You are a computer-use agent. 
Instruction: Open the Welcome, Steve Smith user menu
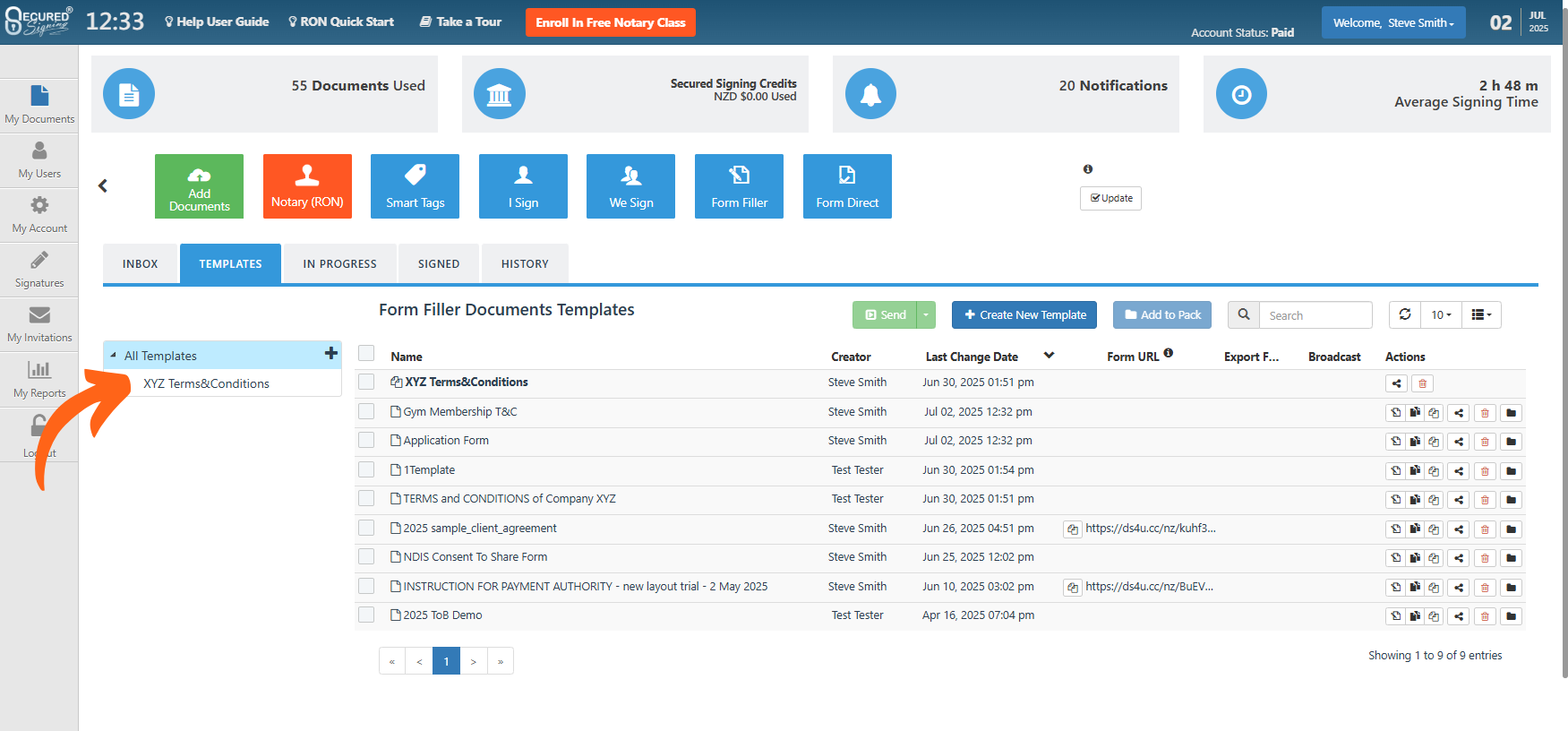pyautogui.click(x=1392, y=22)
